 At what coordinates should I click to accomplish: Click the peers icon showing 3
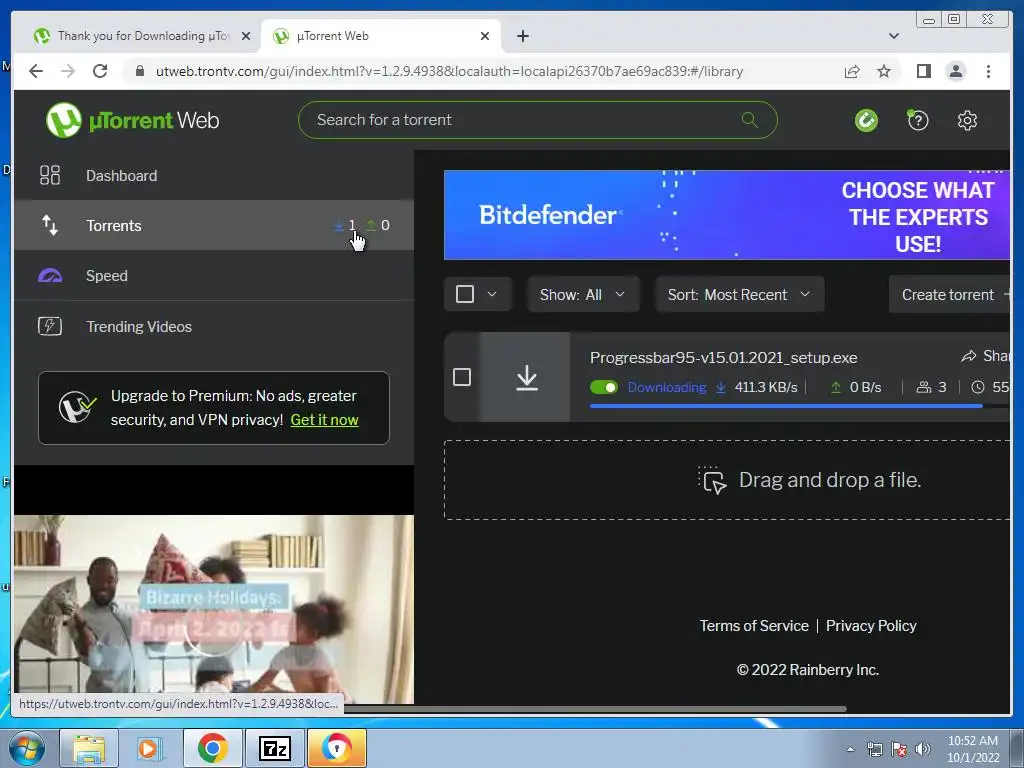pos(923,387)
